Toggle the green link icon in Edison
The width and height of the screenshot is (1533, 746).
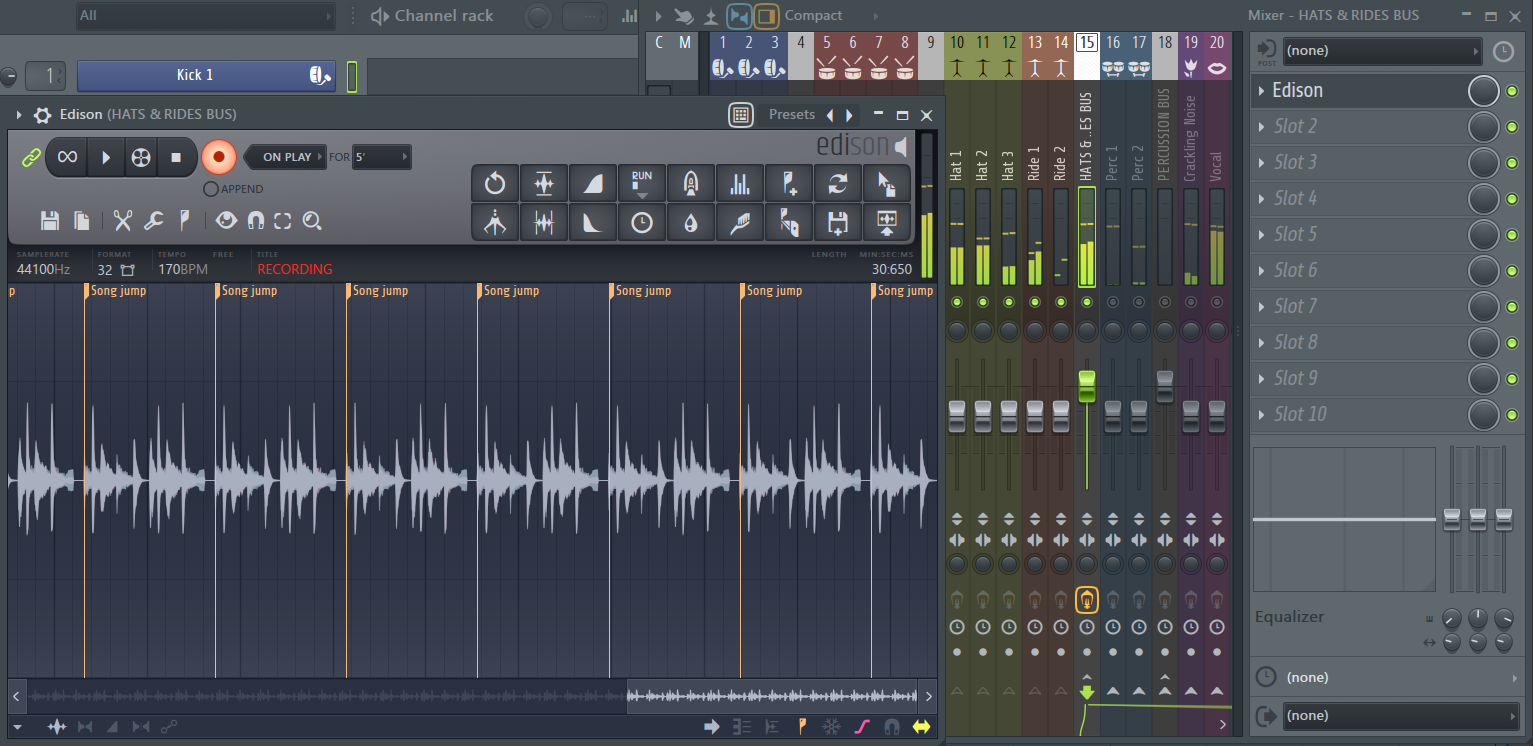[x=31, y=157]
